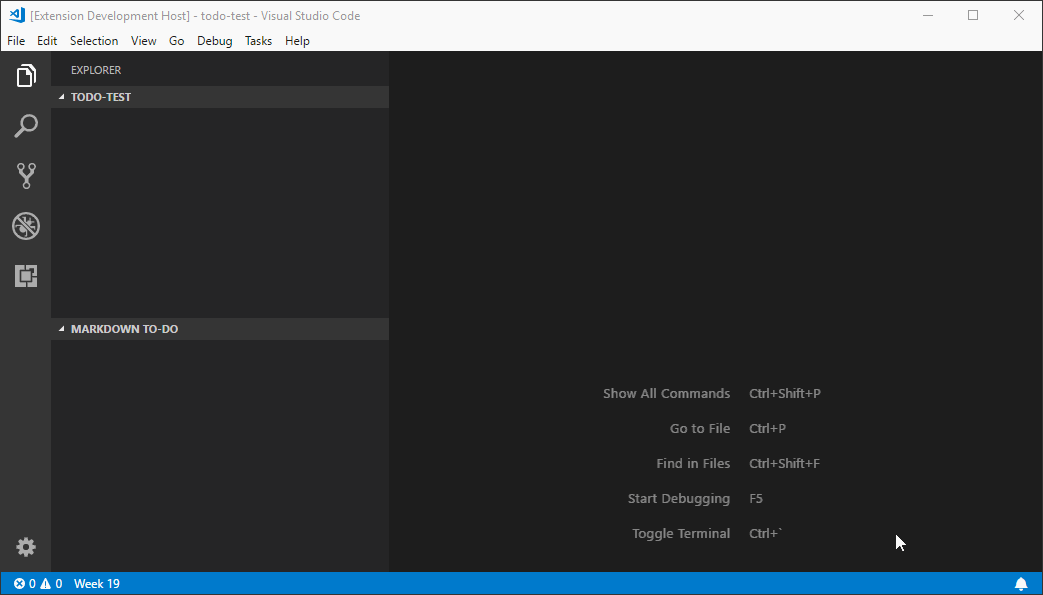The height and width of the screenshot is (595, 1043).
Task: Collapse the TODO-TEST folder section
Action: [x=220, y=97]
